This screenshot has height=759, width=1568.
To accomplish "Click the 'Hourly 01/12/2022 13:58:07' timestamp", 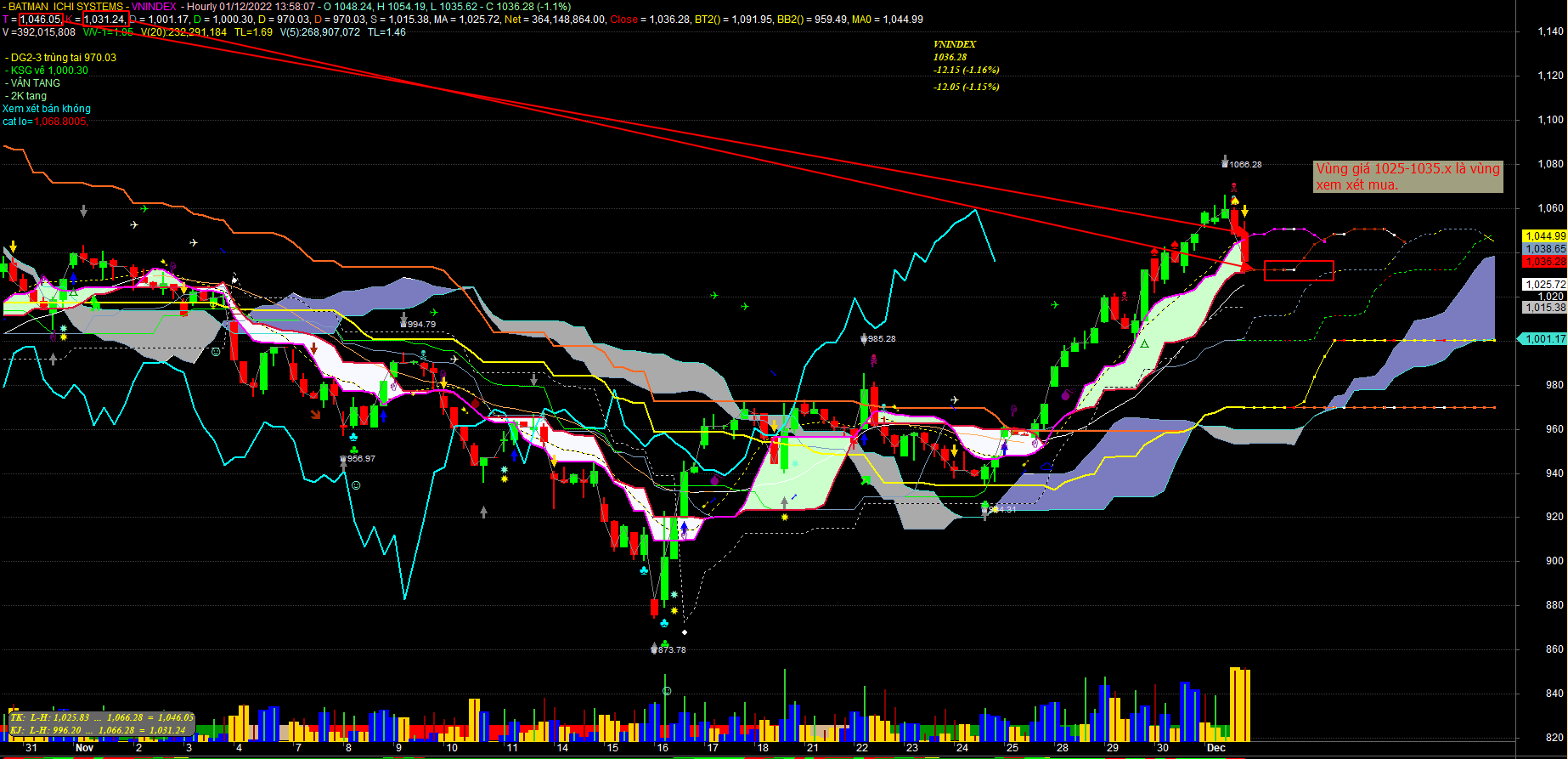I will click(x=251, y=6).
